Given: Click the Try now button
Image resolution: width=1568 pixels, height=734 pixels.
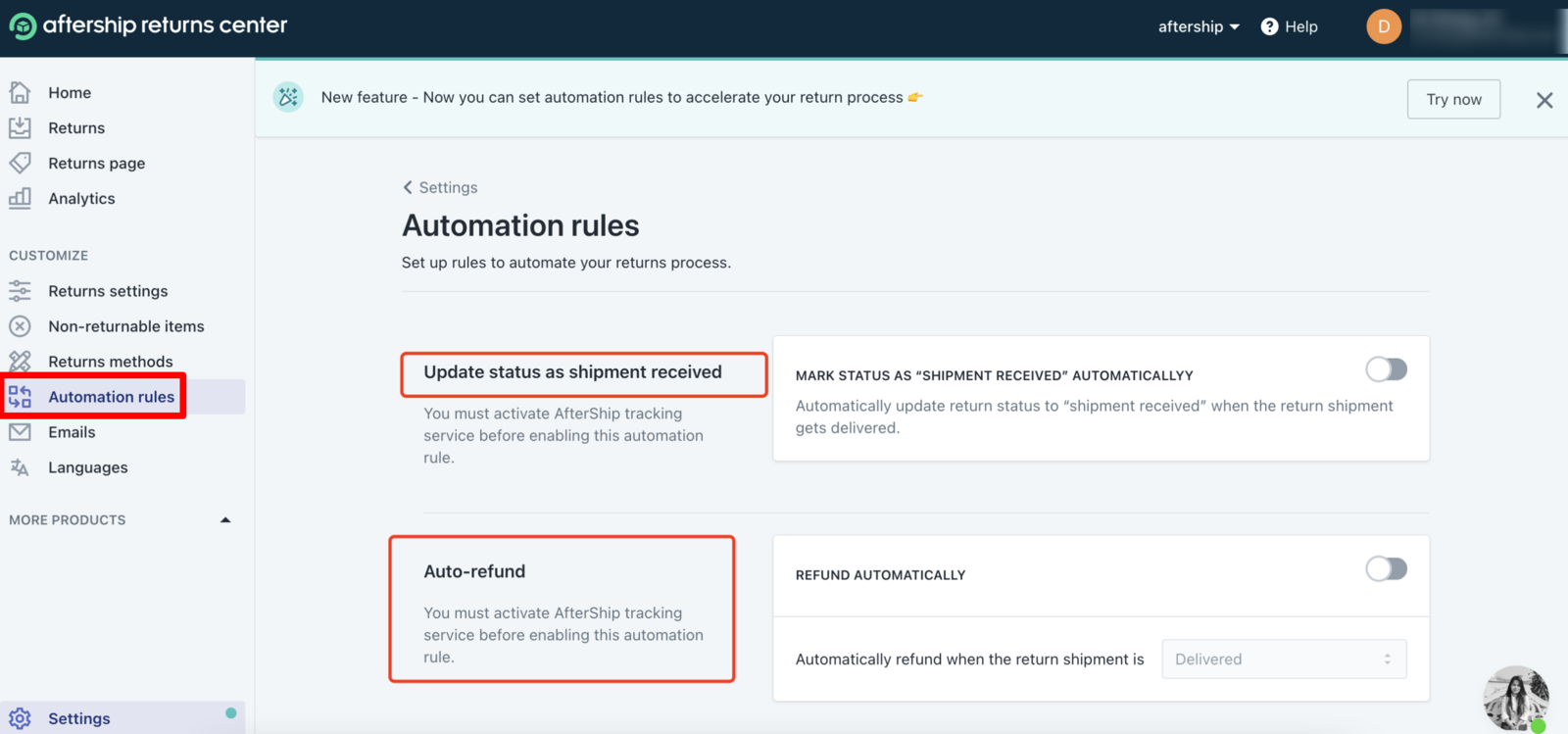Looking at the screenshot, I should (1453, 99).
